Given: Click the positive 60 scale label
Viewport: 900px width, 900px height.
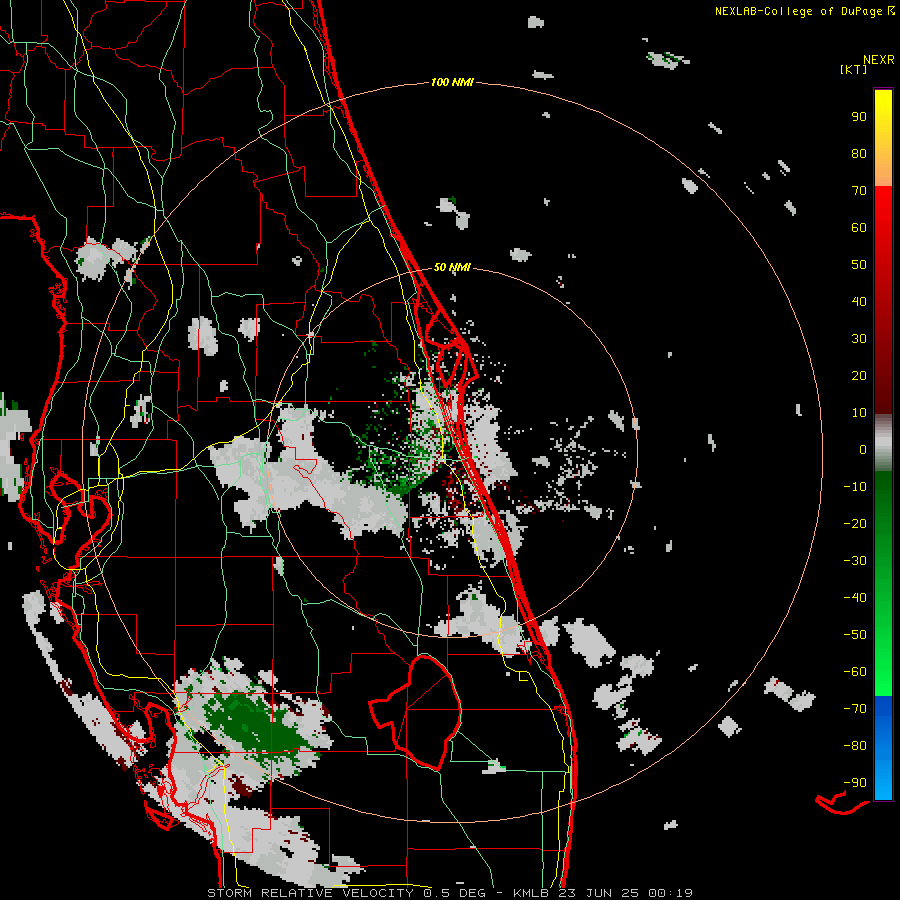Looking at the screenshot, I should tap(859, 227).
